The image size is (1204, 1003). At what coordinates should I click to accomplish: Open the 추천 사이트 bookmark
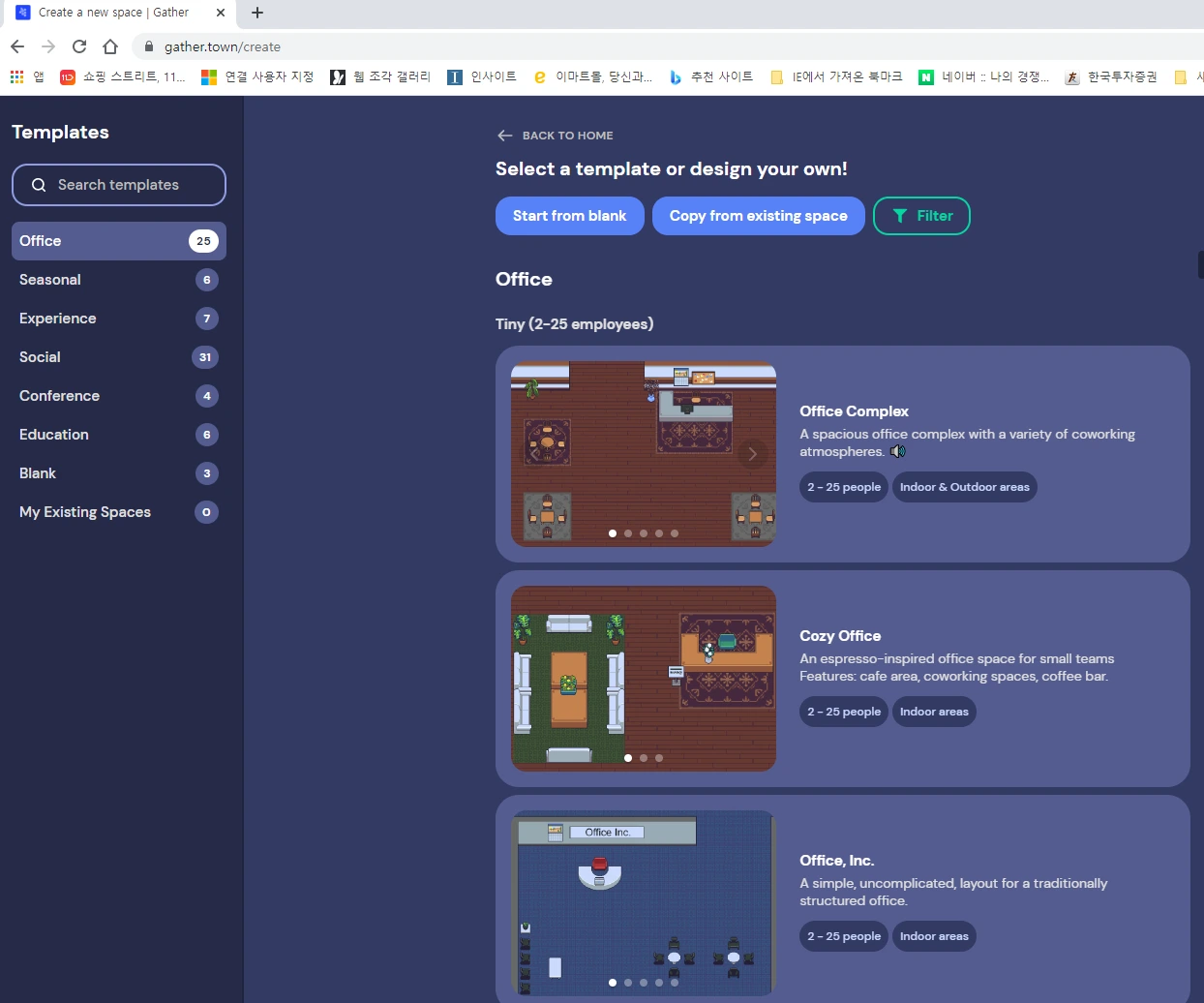tap(710, 76)
